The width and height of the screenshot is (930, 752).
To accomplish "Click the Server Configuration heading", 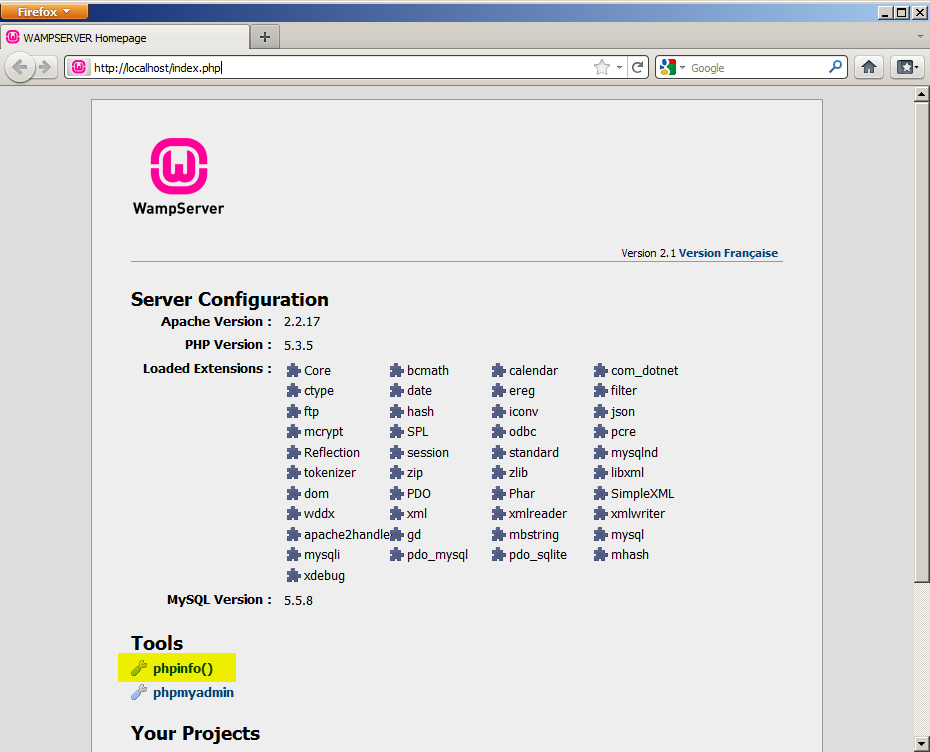I will pyautogui.click(x=230, y=299).
